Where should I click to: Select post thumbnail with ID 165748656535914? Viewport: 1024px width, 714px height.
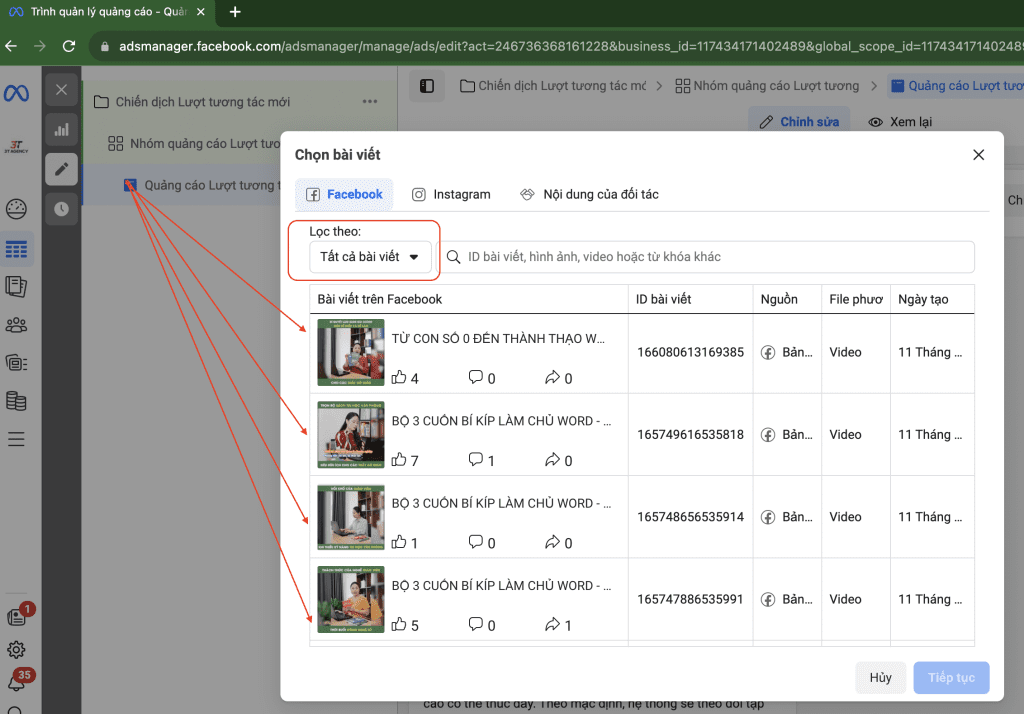[x=351, y=517]
